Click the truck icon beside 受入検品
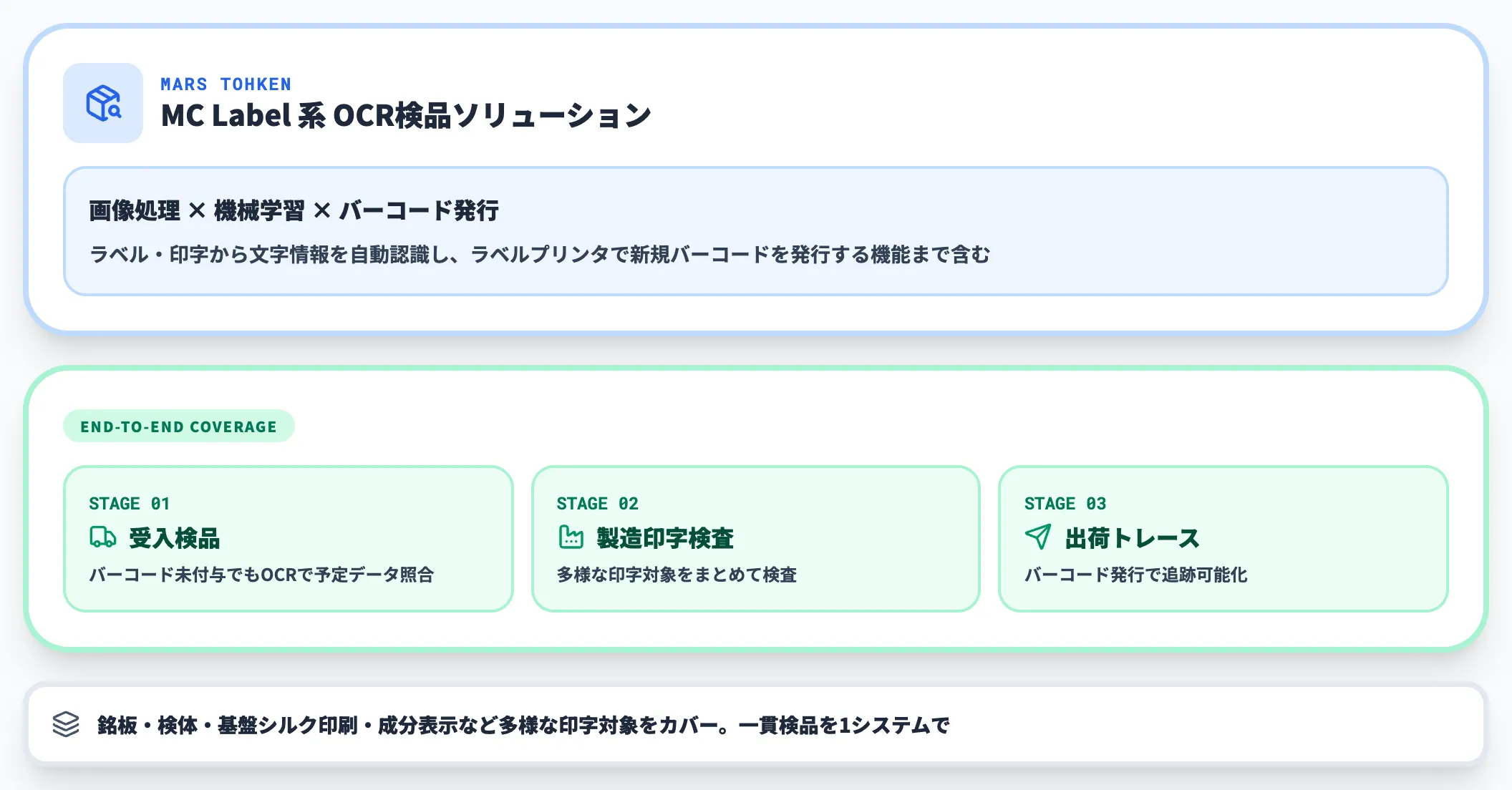The image size is (1512, 790). pyautogui.click(x=102, y=537)
